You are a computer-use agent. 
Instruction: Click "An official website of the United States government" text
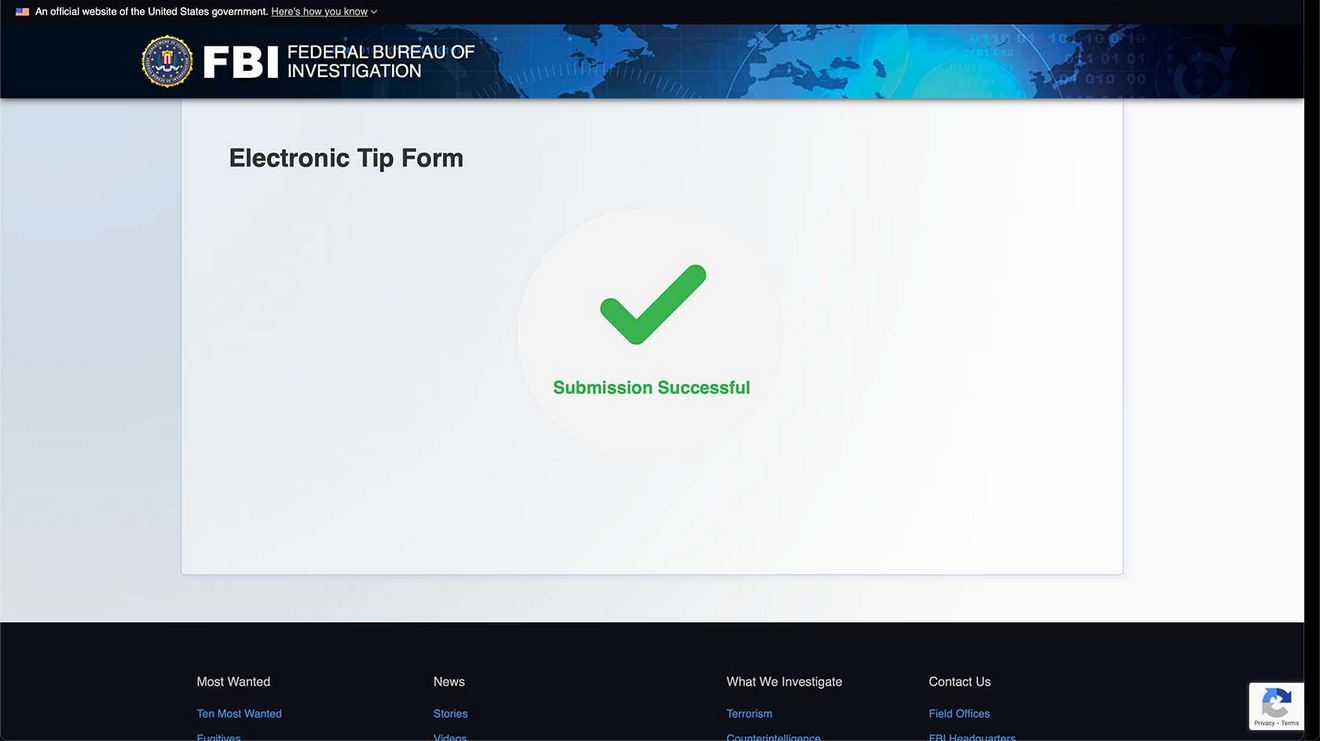pos(151,12)
